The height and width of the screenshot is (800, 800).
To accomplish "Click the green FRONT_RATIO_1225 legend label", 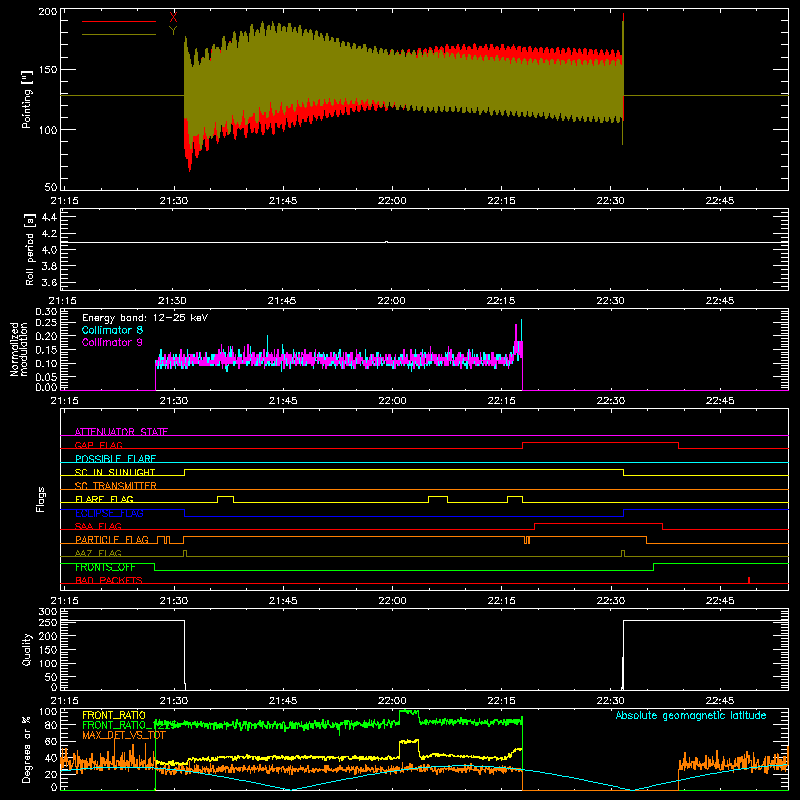I will (130, 725).
